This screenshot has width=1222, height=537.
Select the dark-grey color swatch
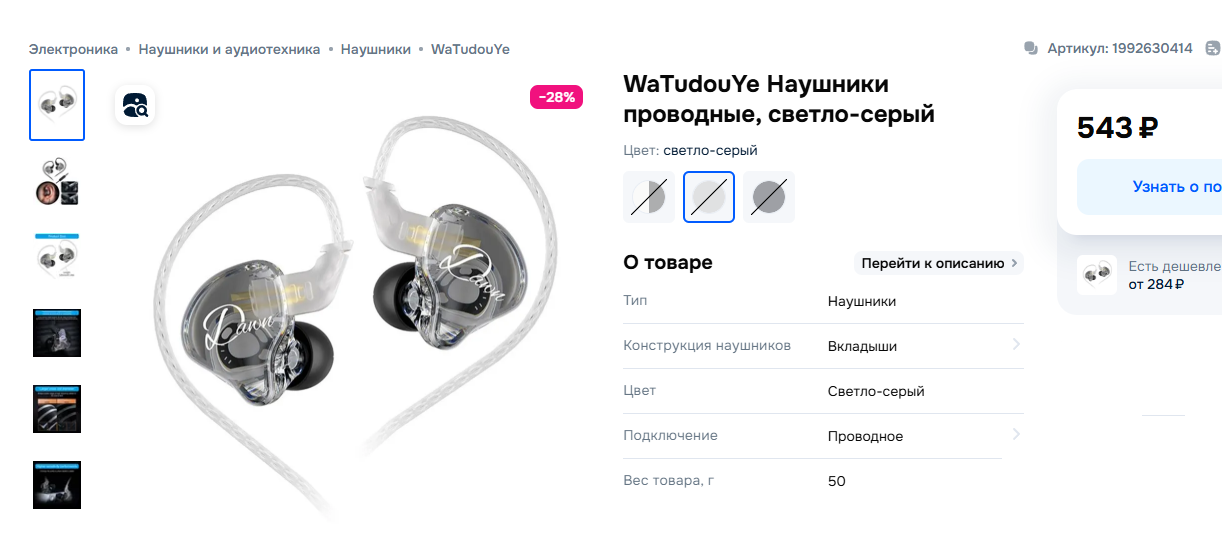click(769, 197)
